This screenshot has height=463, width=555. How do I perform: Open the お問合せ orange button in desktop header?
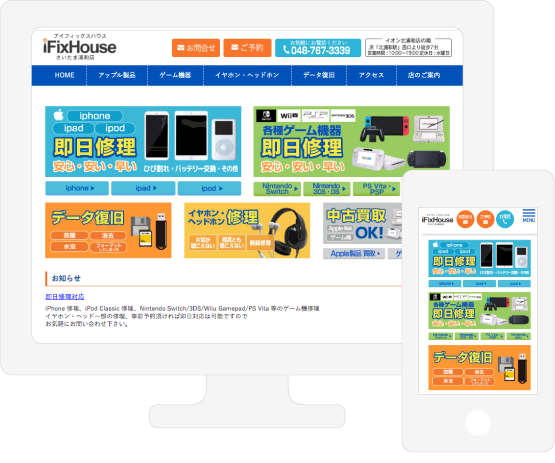click(x=196, y=48)
